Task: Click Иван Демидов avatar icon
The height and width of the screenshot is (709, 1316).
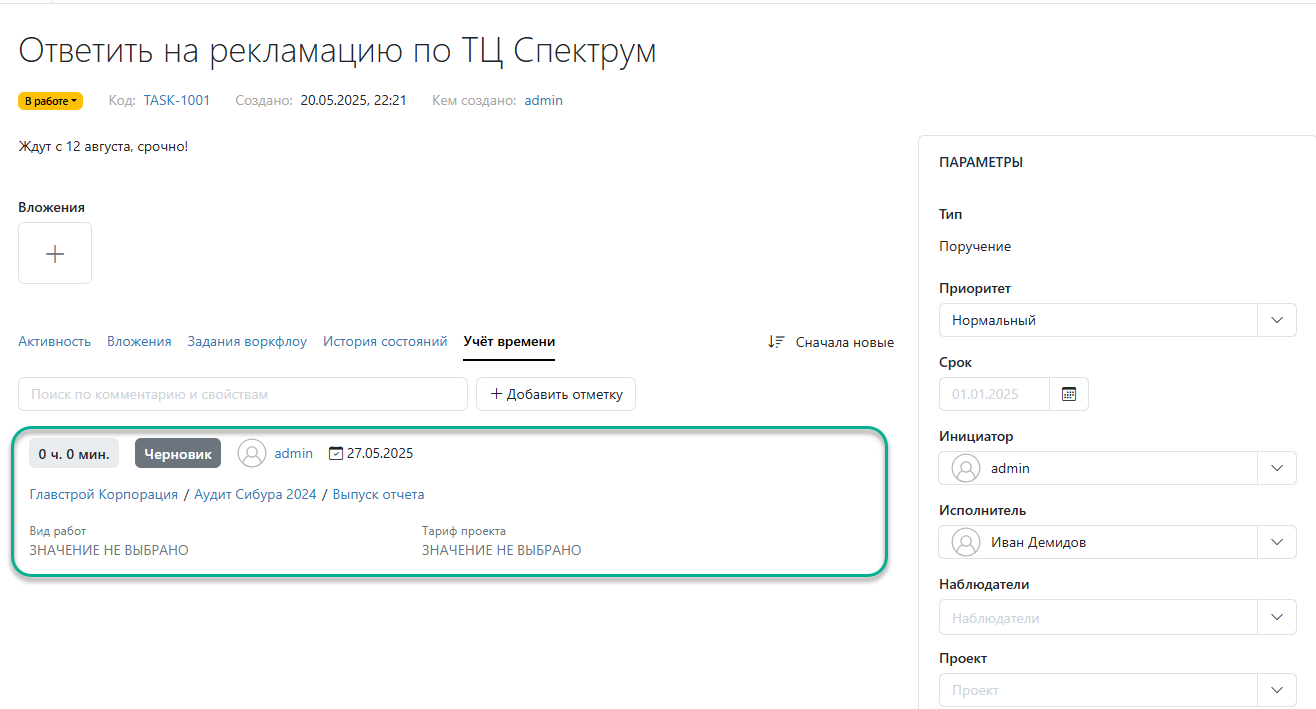Action: coord(966,542)
